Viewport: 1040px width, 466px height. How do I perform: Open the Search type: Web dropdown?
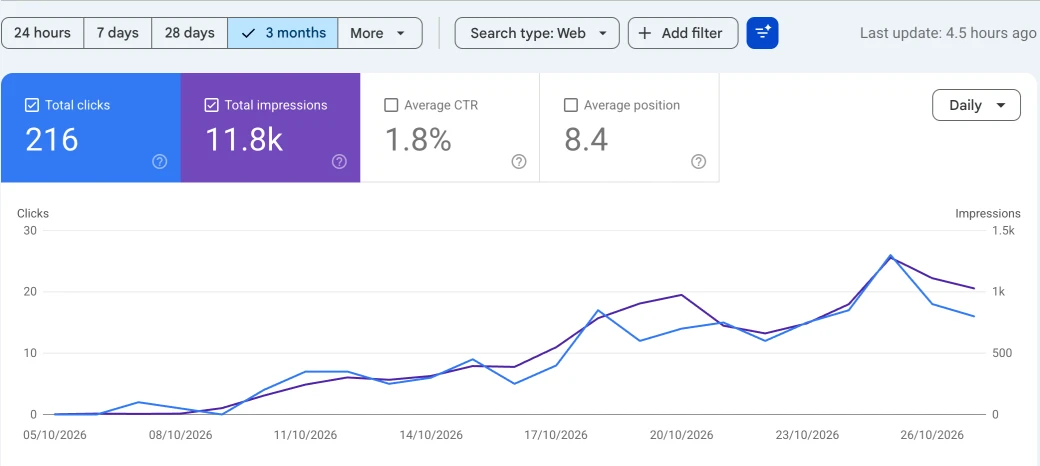537,33
